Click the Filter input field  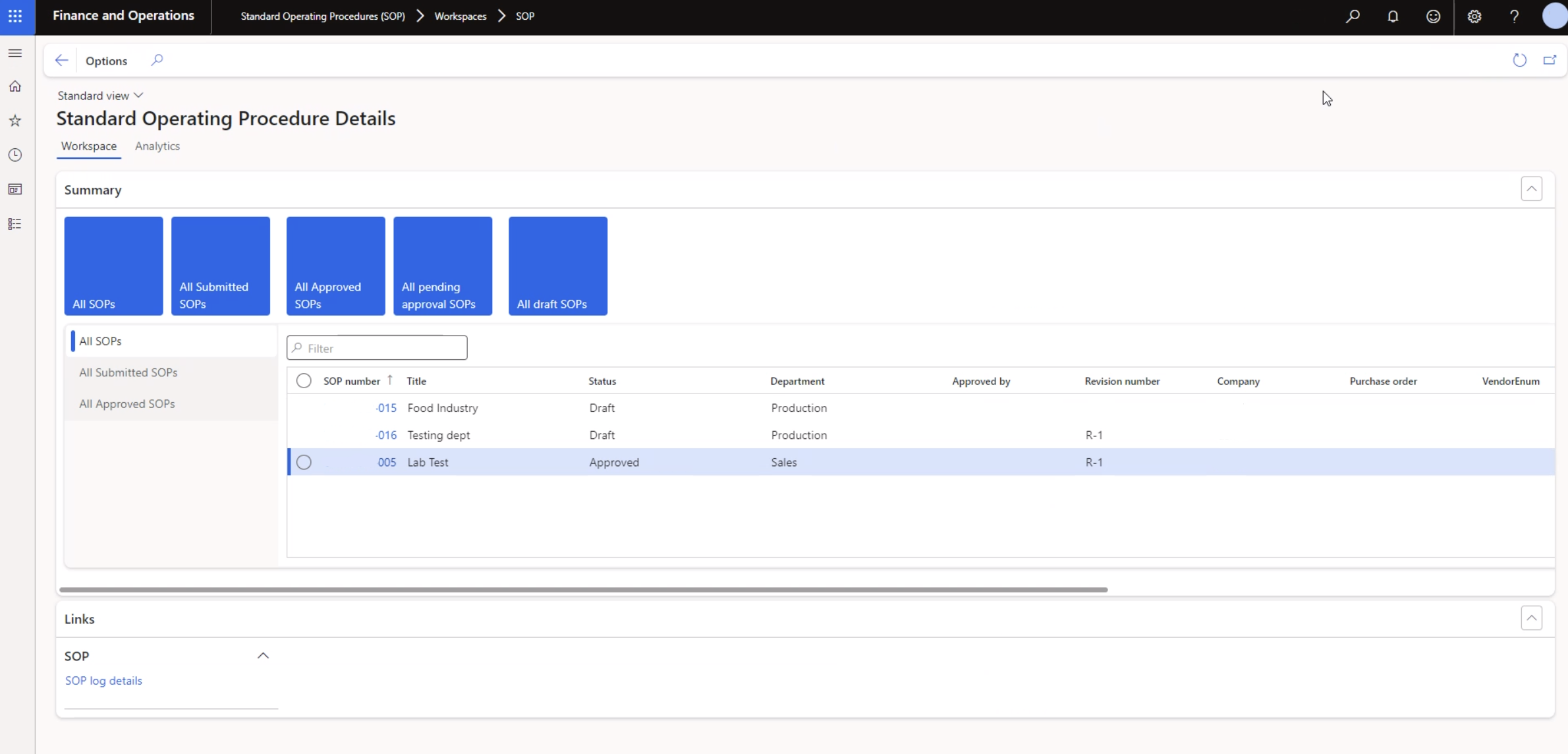377,348
